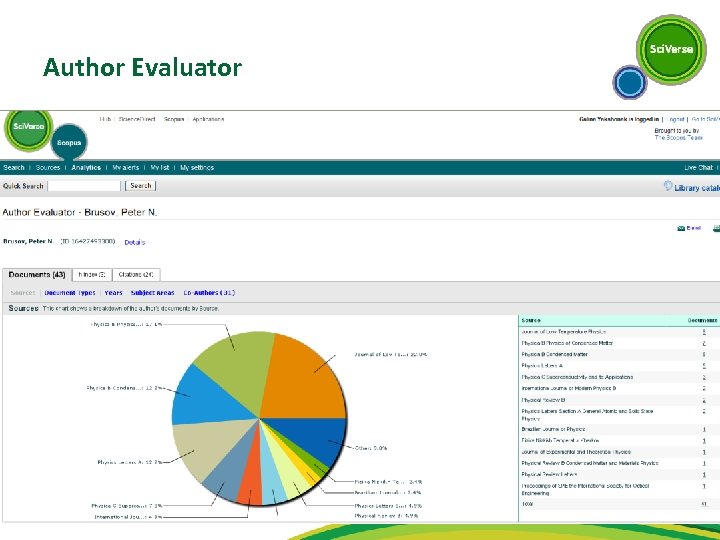
Task: Open the ScienceDirect link
Action: click(137, 119)
